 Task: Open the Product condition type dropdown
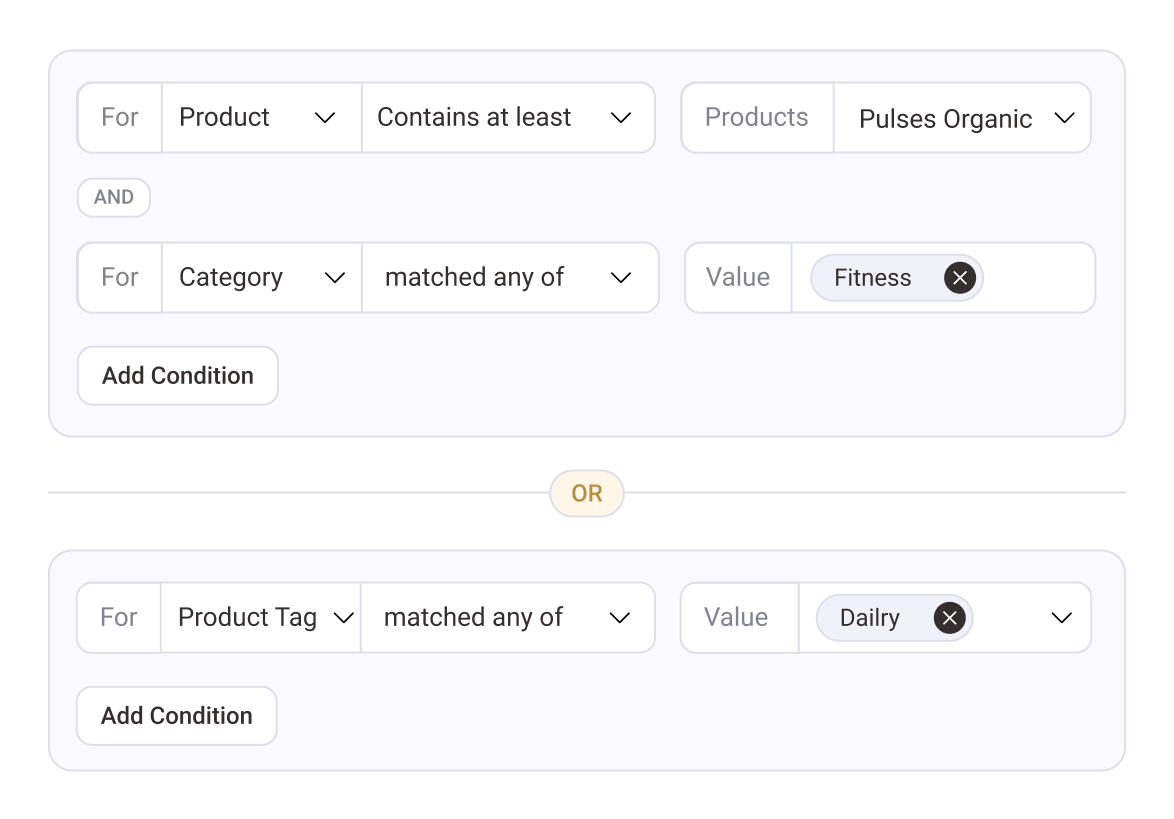pos(261,118)
